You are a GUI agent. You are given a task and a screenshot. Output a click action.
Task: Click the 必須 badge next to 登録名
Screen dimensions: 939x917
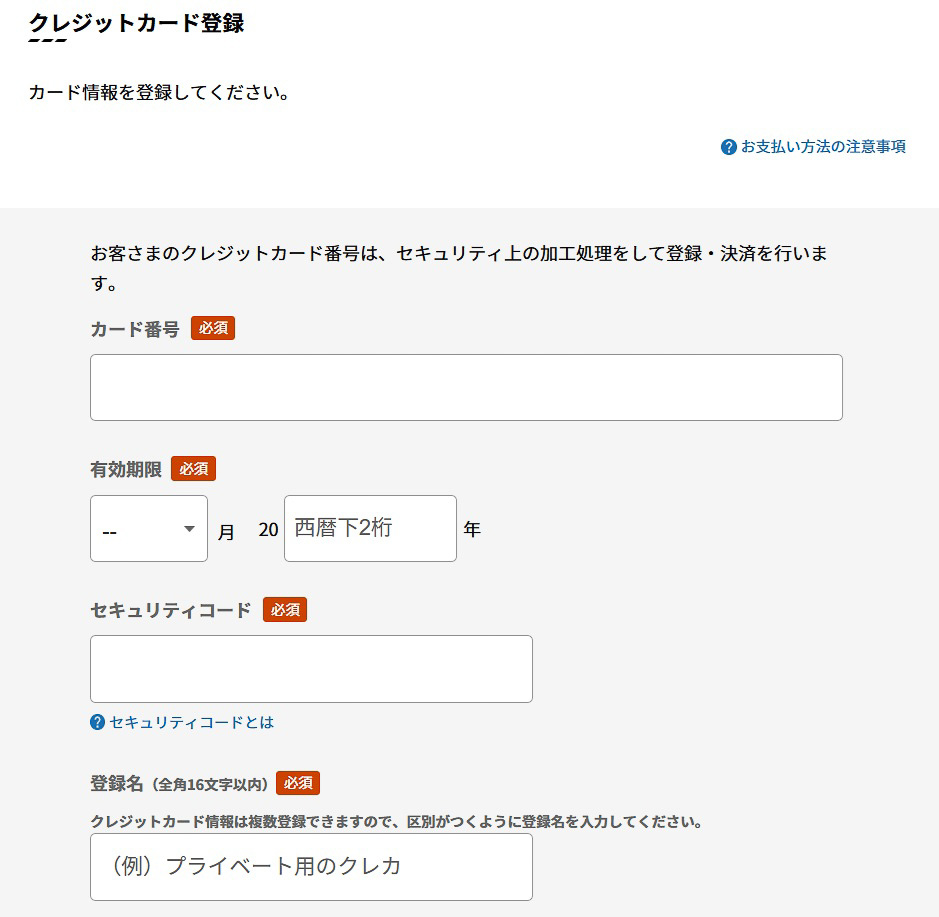point(297,783)
